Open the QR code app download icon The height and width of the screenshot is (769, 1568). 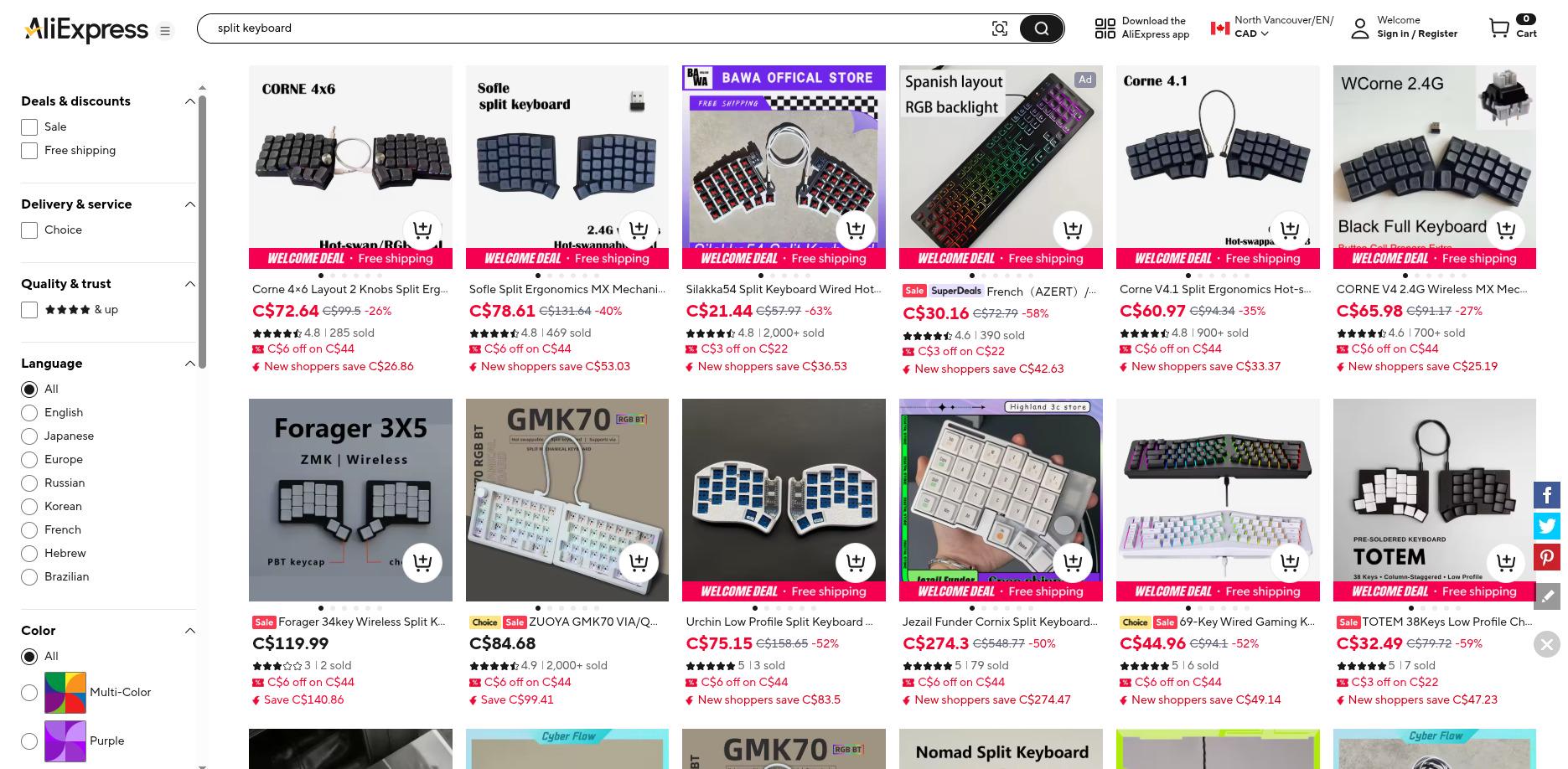1105,28
